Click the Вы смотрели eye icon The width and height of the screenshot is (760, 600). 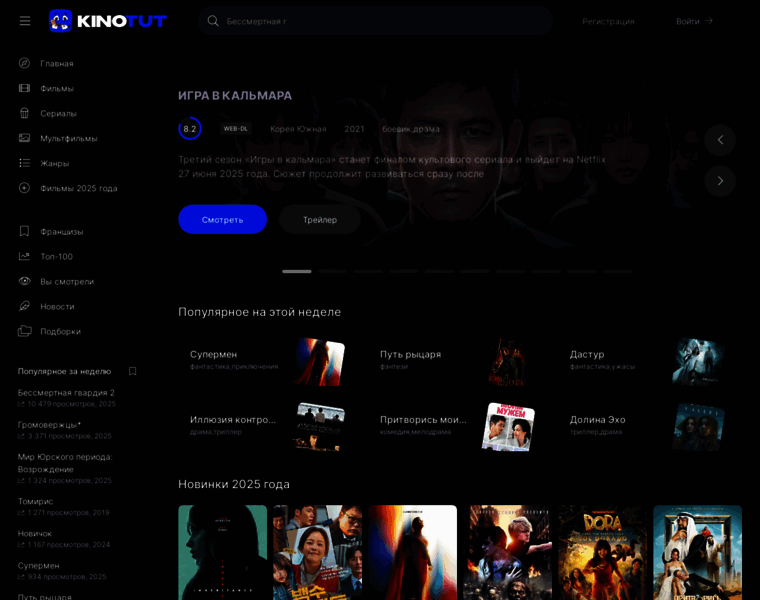point(24,281)
